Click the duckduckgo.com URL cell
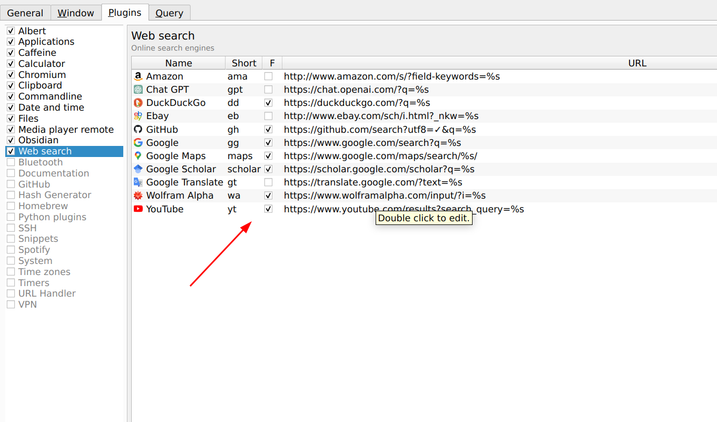 point(499,103)
